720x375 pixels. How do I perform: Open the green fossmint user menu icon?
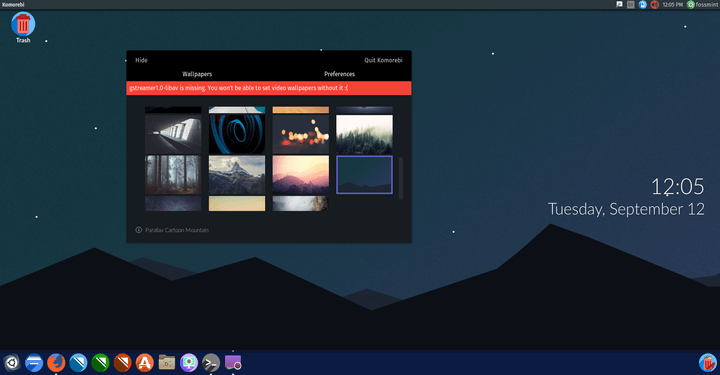click(691, 5)
